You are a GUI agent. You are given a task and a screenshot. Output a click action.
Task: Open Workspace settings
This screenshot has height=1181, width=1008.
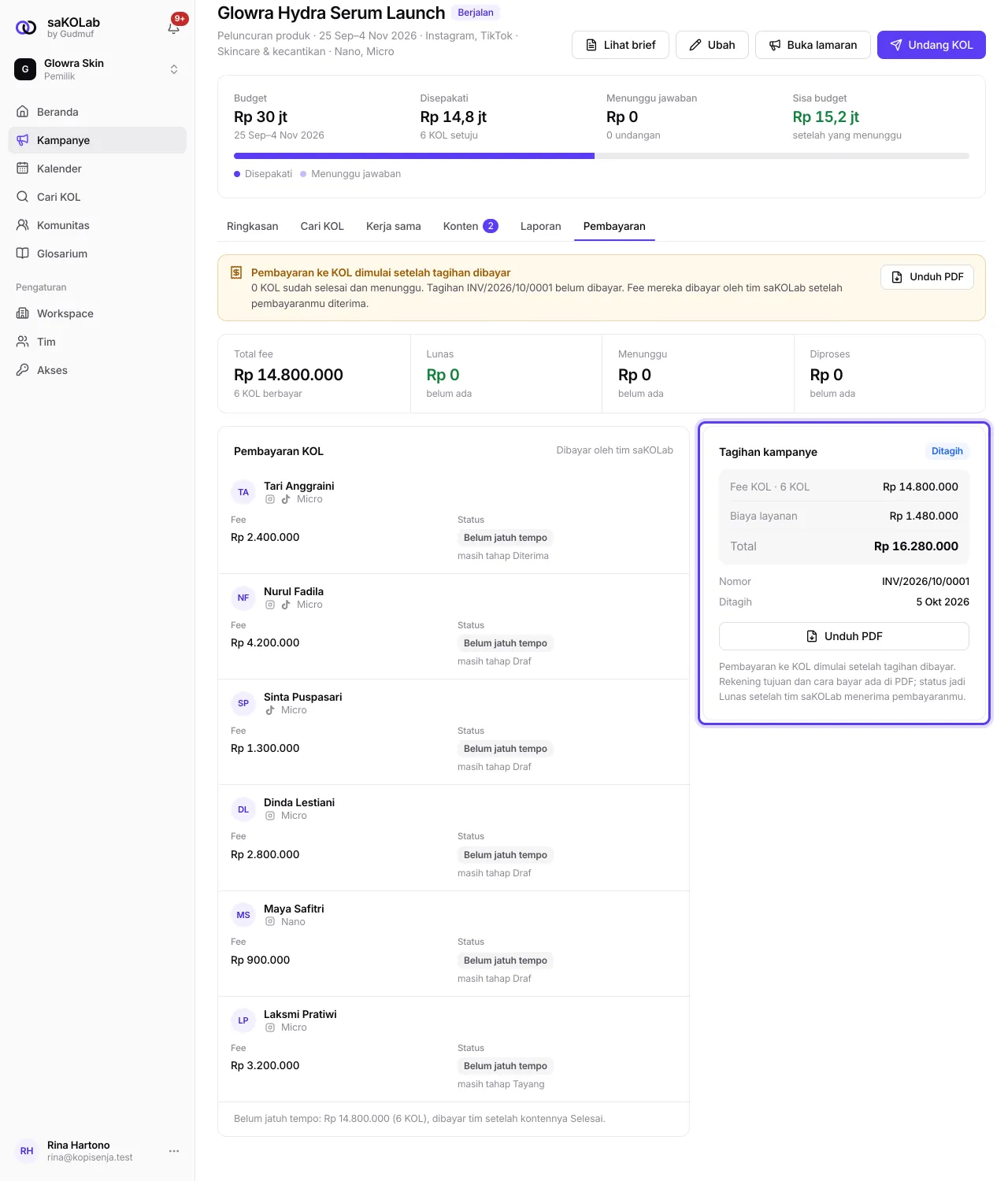point(98,313)
